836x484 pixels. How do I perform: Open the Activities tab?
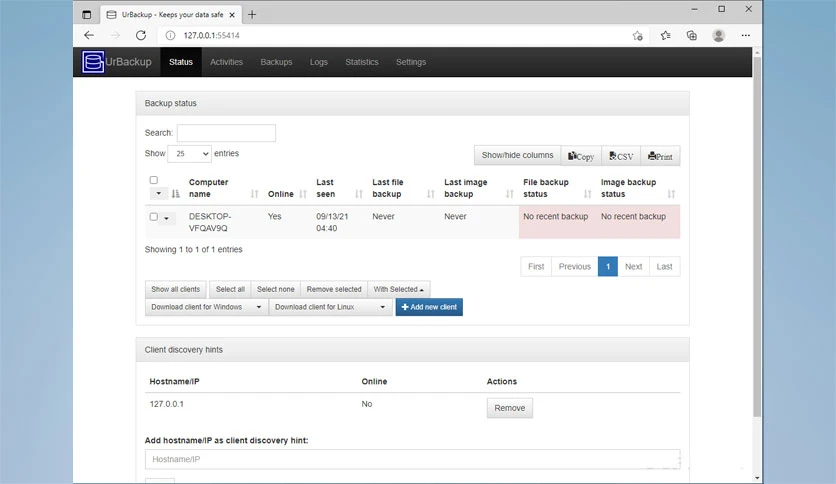tap(226, 62)
